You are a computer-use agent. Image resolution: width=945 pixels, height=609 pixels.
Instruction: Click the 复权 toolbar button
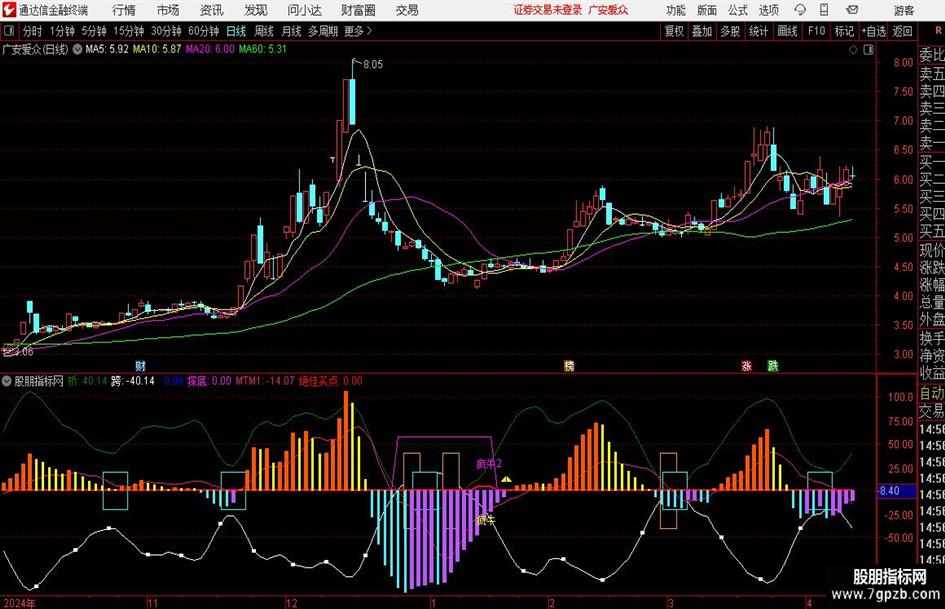pos(674,31)
